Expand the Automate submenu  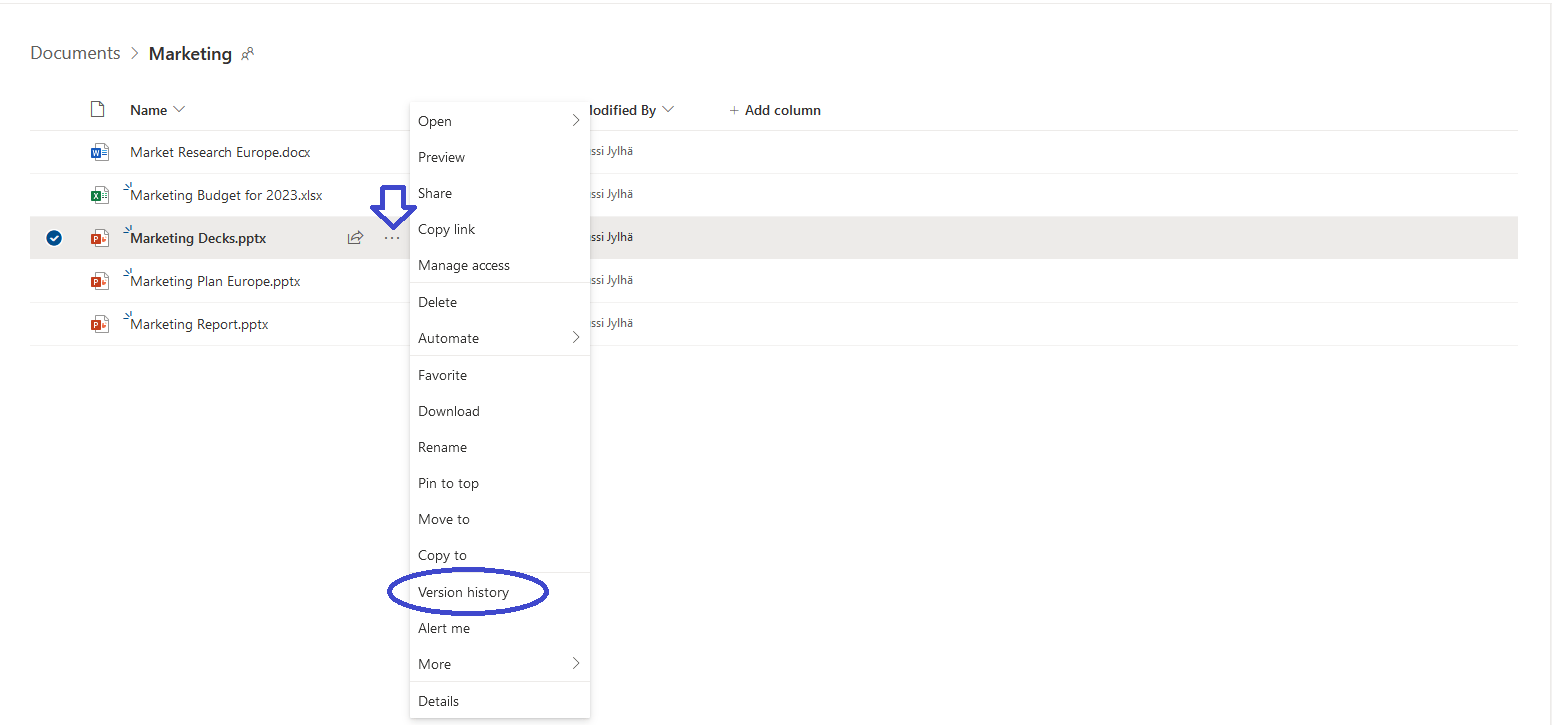[576, 338]
